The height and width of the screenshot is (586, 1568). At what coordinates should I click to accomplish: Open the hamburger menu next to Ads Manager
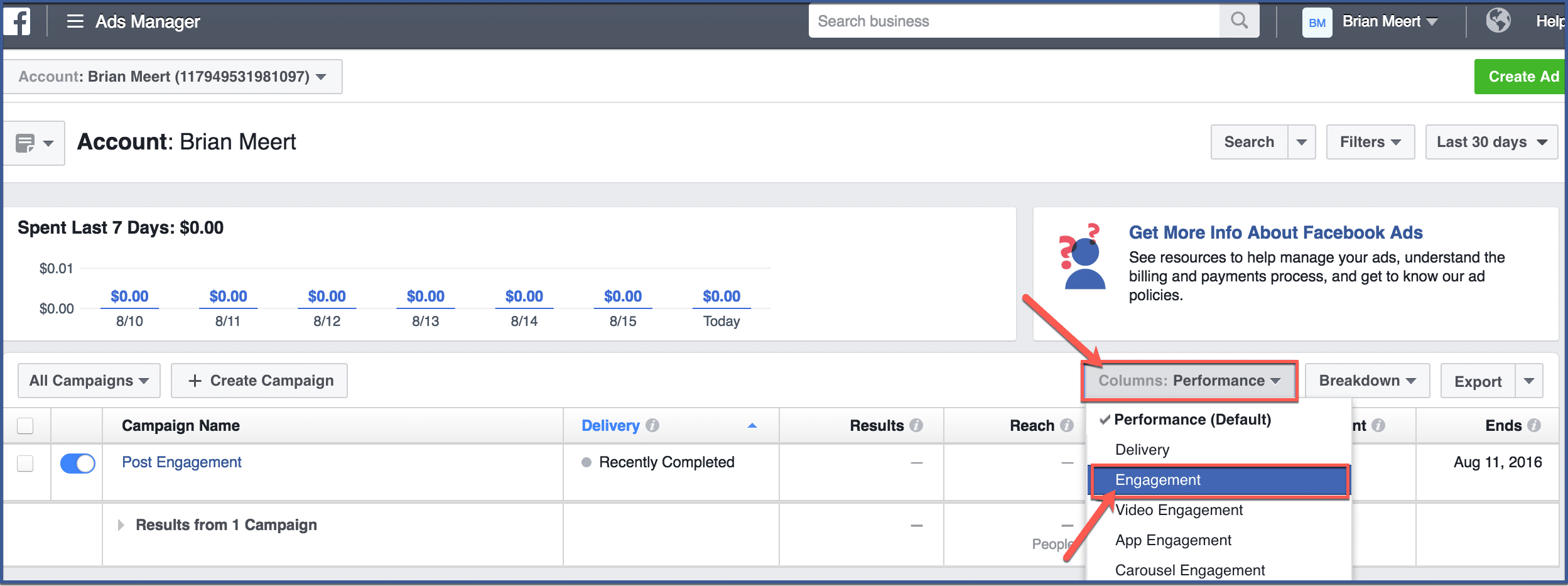75,21
